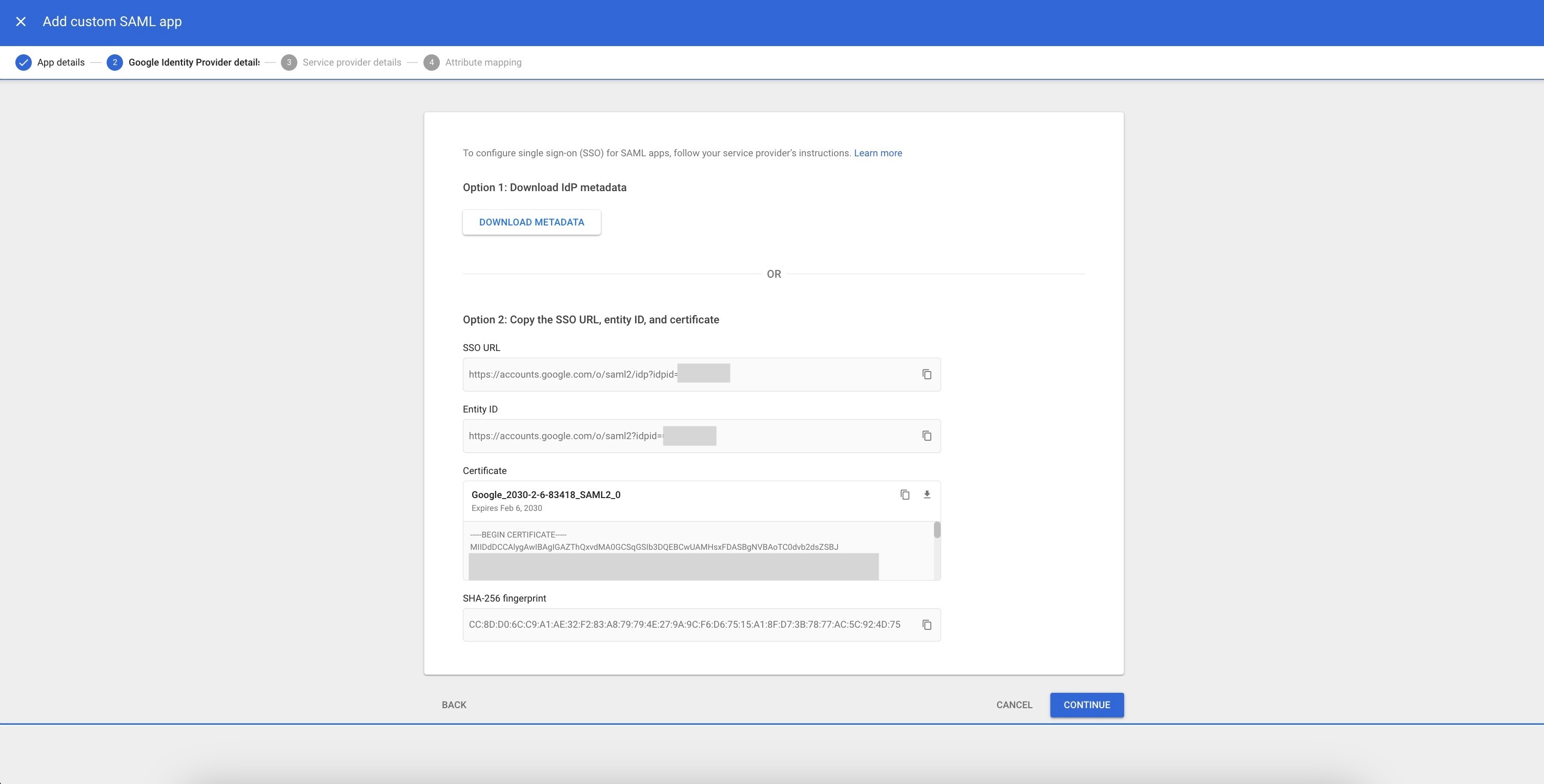Screen dimensions: 1544x784
Task: Click the App details checkmark step icon
Action: (x=24, y=63)
